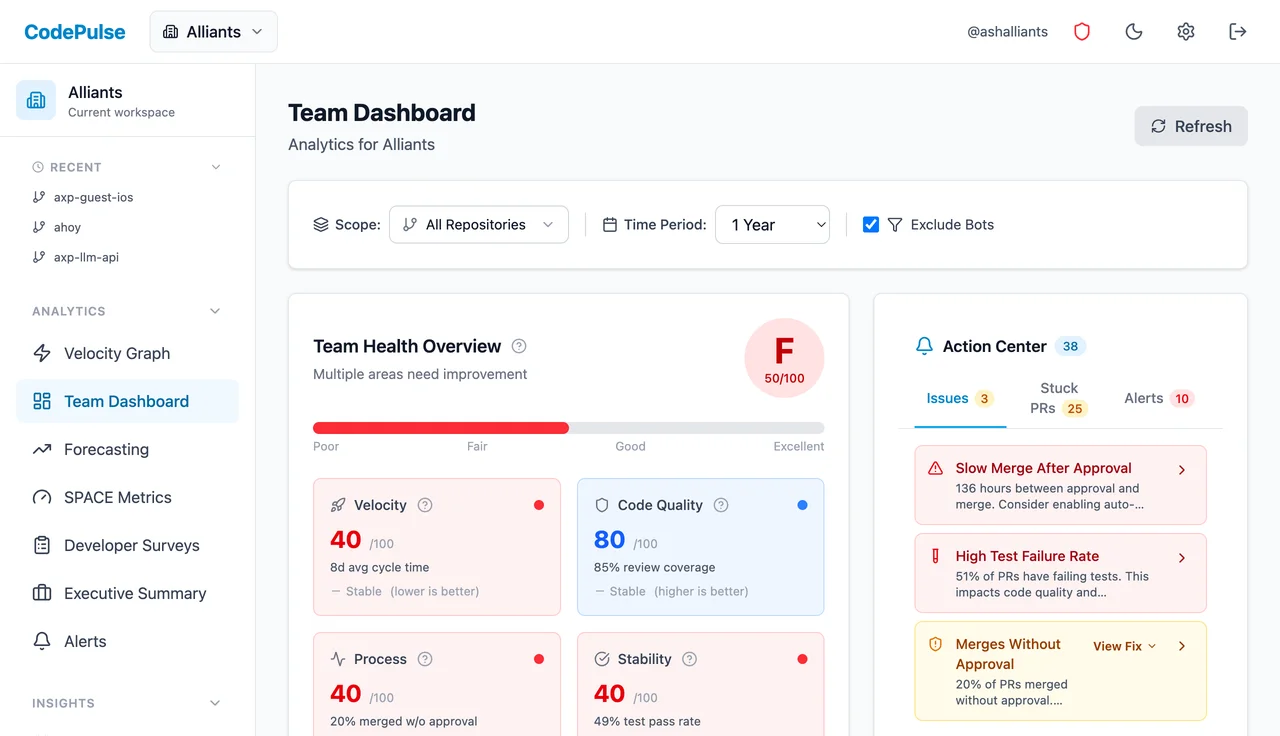Click the Exclude Bots filter funnel icon

tap(895, 225)
